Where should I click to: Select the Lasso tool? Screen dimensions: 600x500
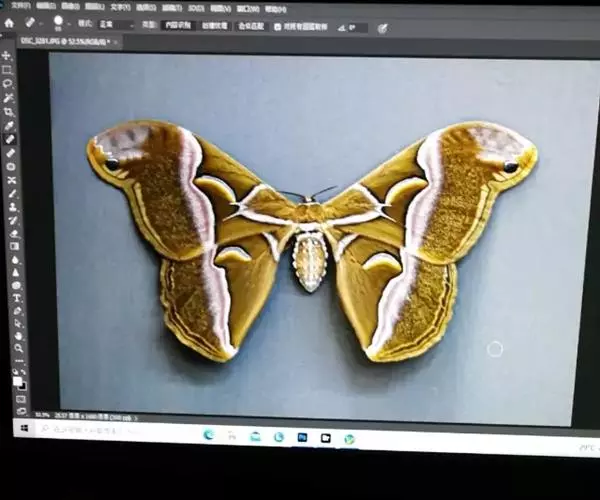coord(8,84)
